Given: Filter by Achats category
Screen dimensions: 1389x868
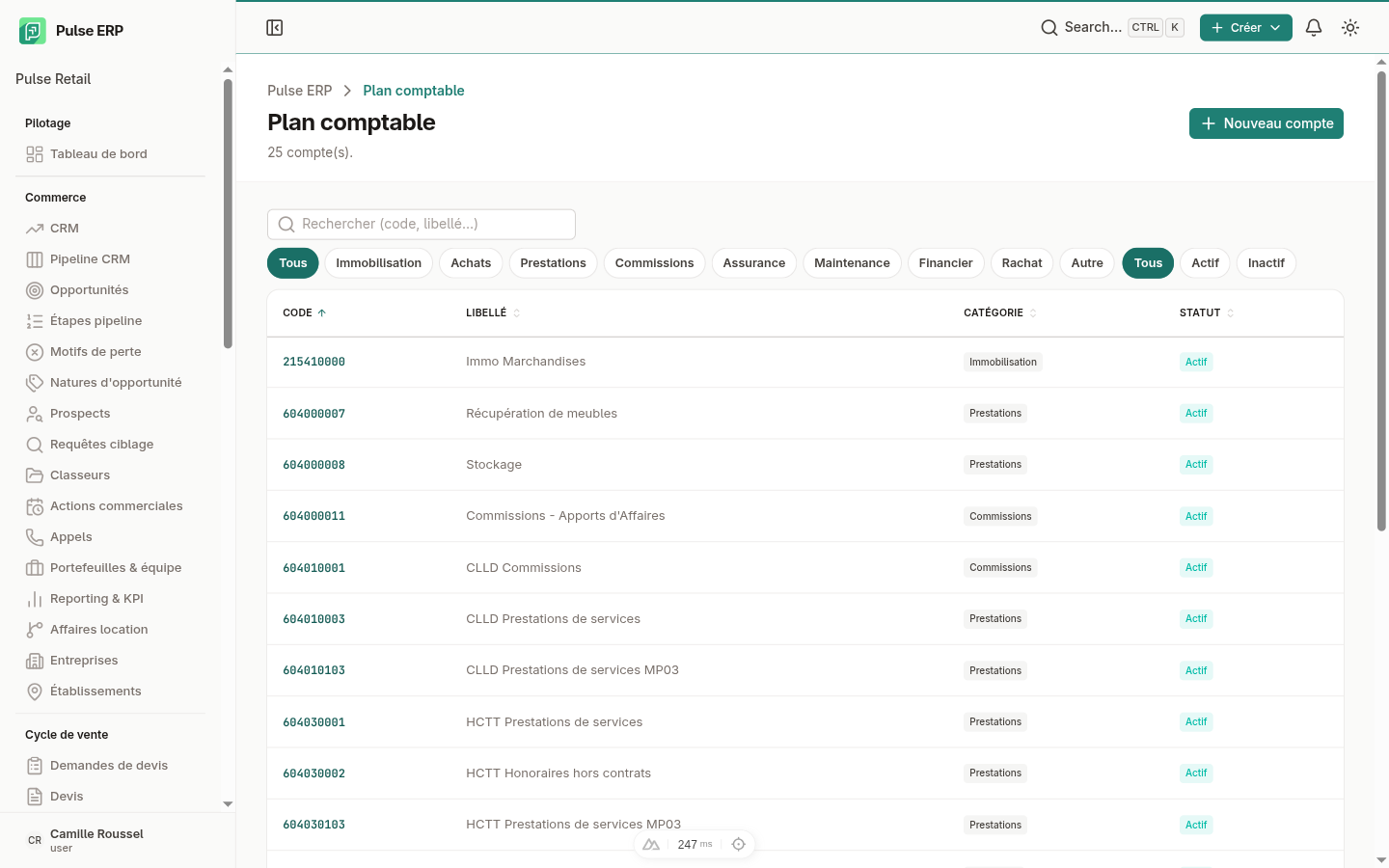Looking at the screenshot, I should [471, 263].
